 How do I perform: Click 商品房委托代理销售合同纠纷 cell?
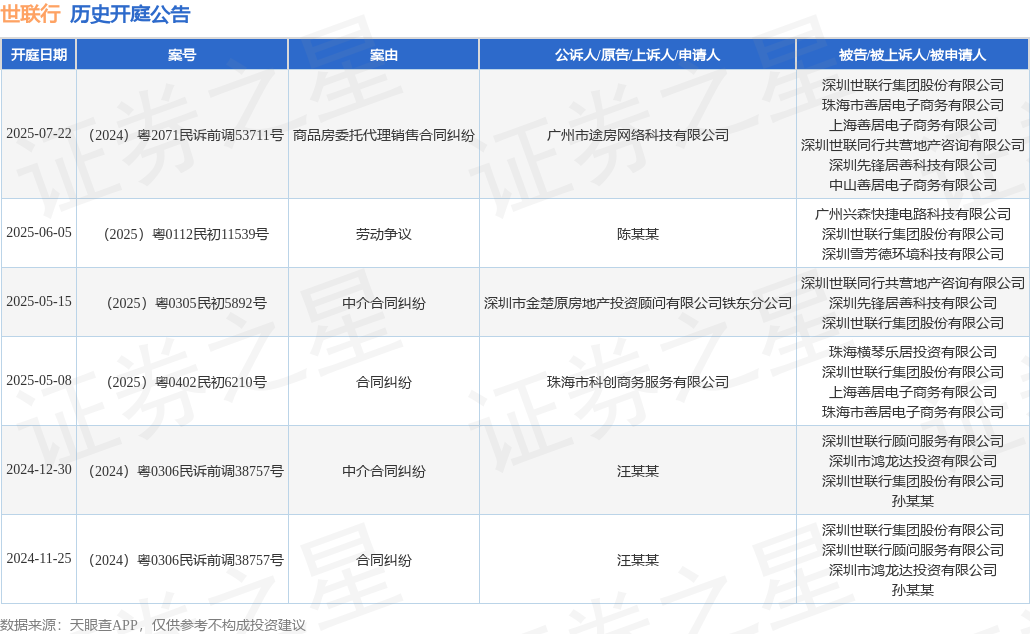coord(384,135)
